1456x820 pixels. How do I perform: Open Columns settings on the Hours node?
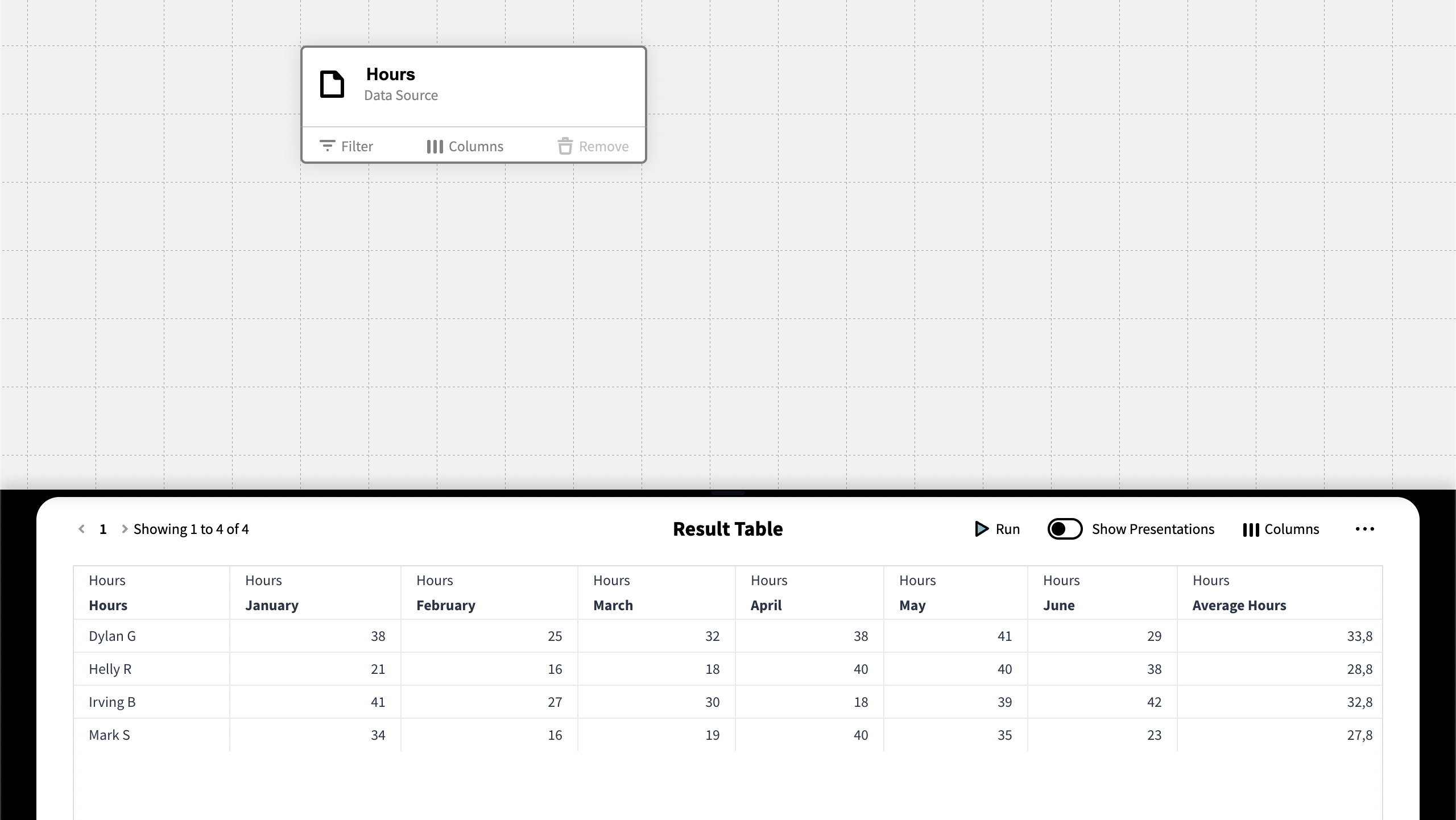[x=465, y=146]
